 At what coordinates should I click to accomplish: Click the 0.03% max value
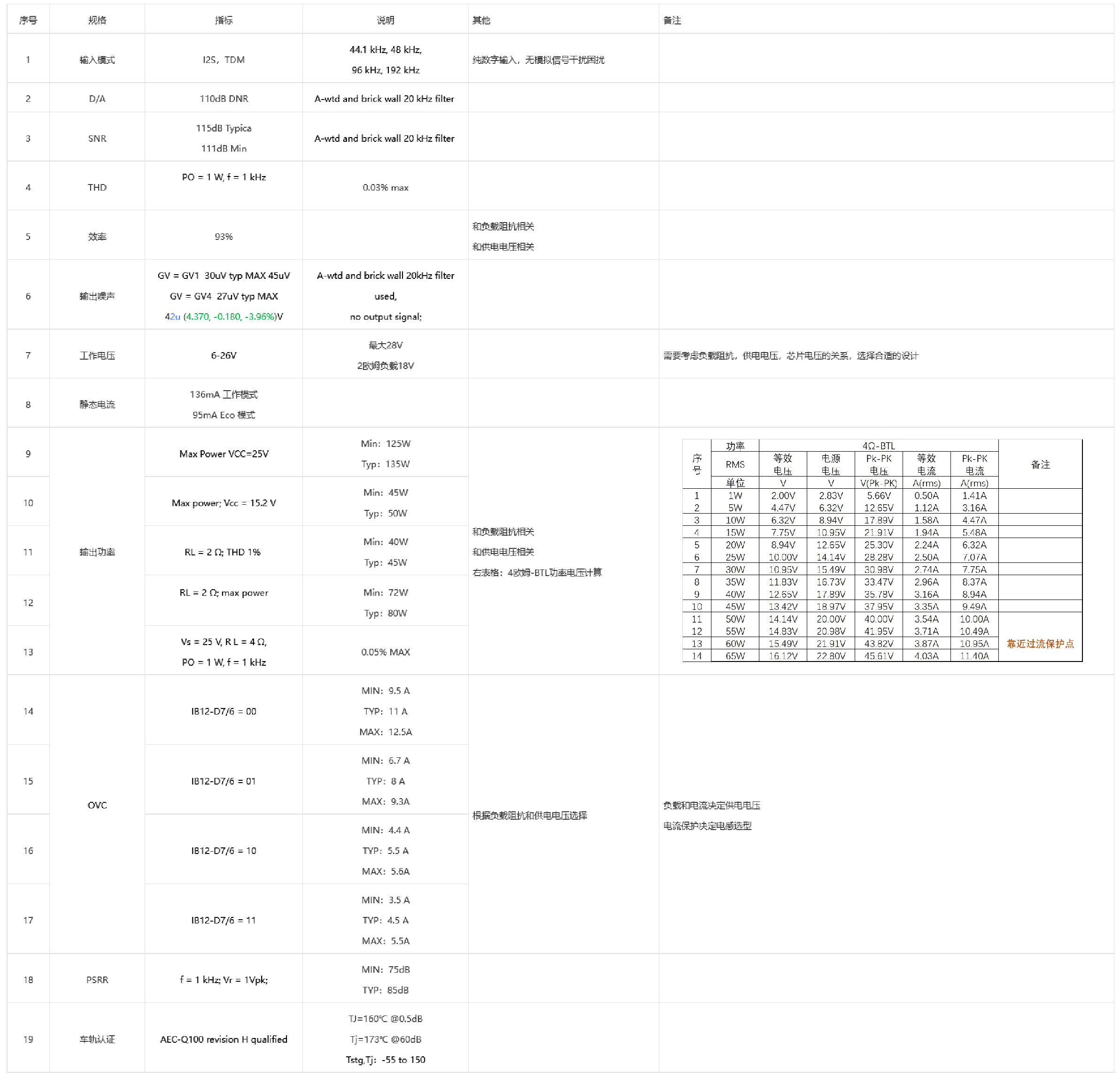click(x=385, y=187)
